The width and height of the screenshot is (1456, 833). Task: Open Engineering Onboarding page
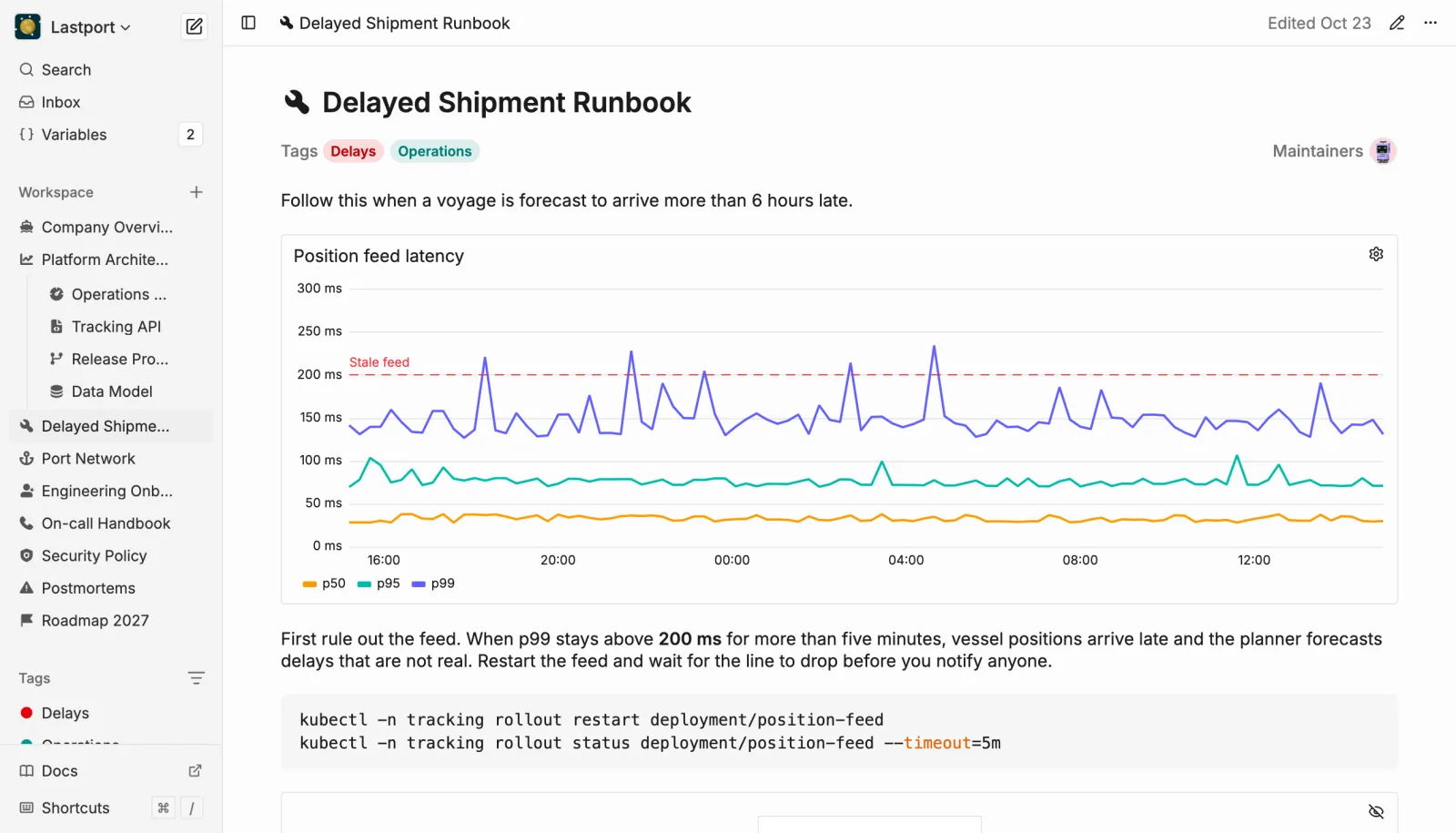coord(111,491)
